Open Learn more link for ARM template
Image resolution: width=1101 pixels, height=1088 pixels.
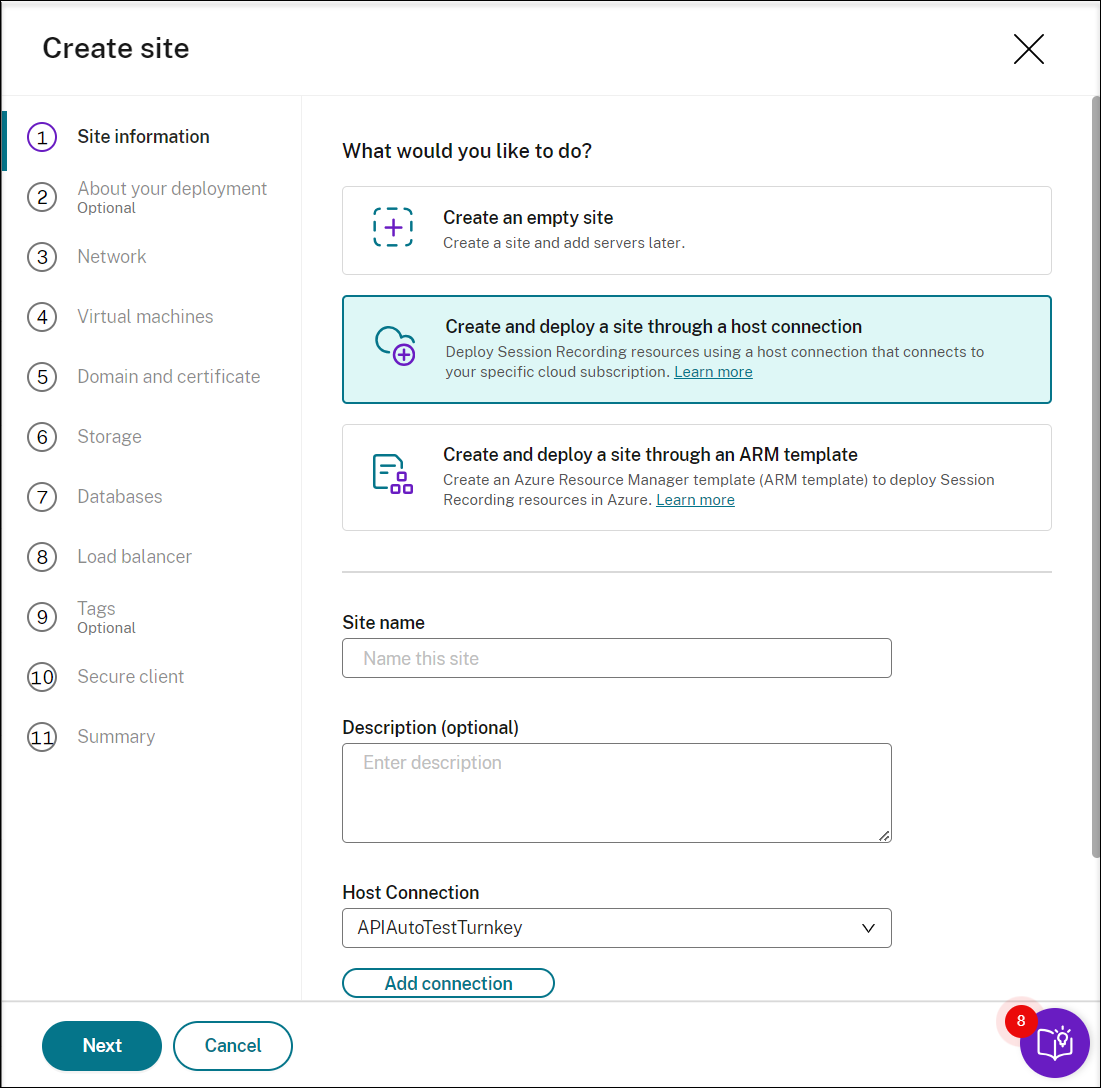pyautogui.click(x=695, y=500)
